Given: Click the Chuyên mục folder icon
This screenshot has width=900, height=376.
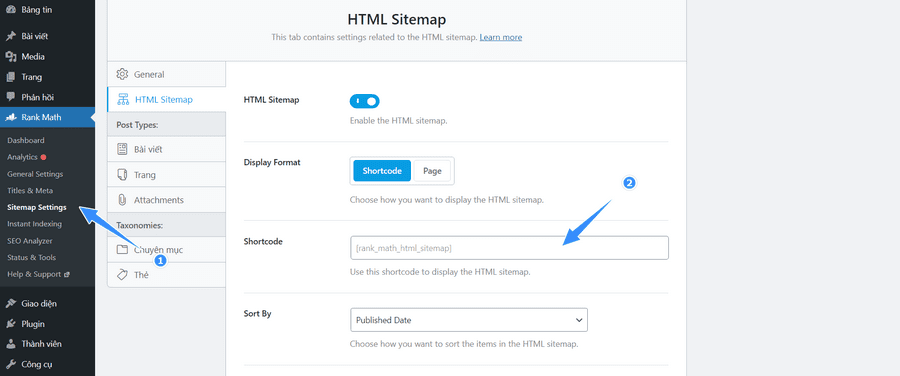Looking at the screenshot, I should (x=122, y=250).
